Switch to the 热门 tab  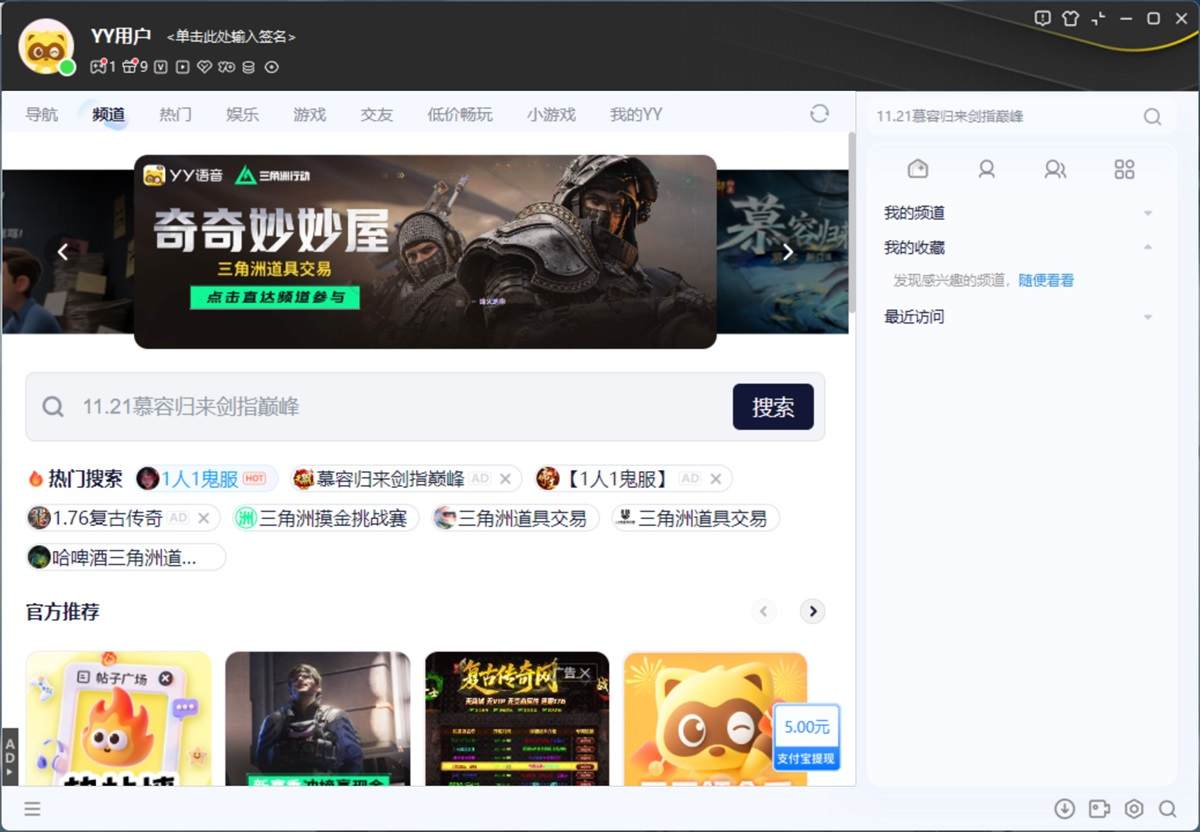[x=175, y=114]
